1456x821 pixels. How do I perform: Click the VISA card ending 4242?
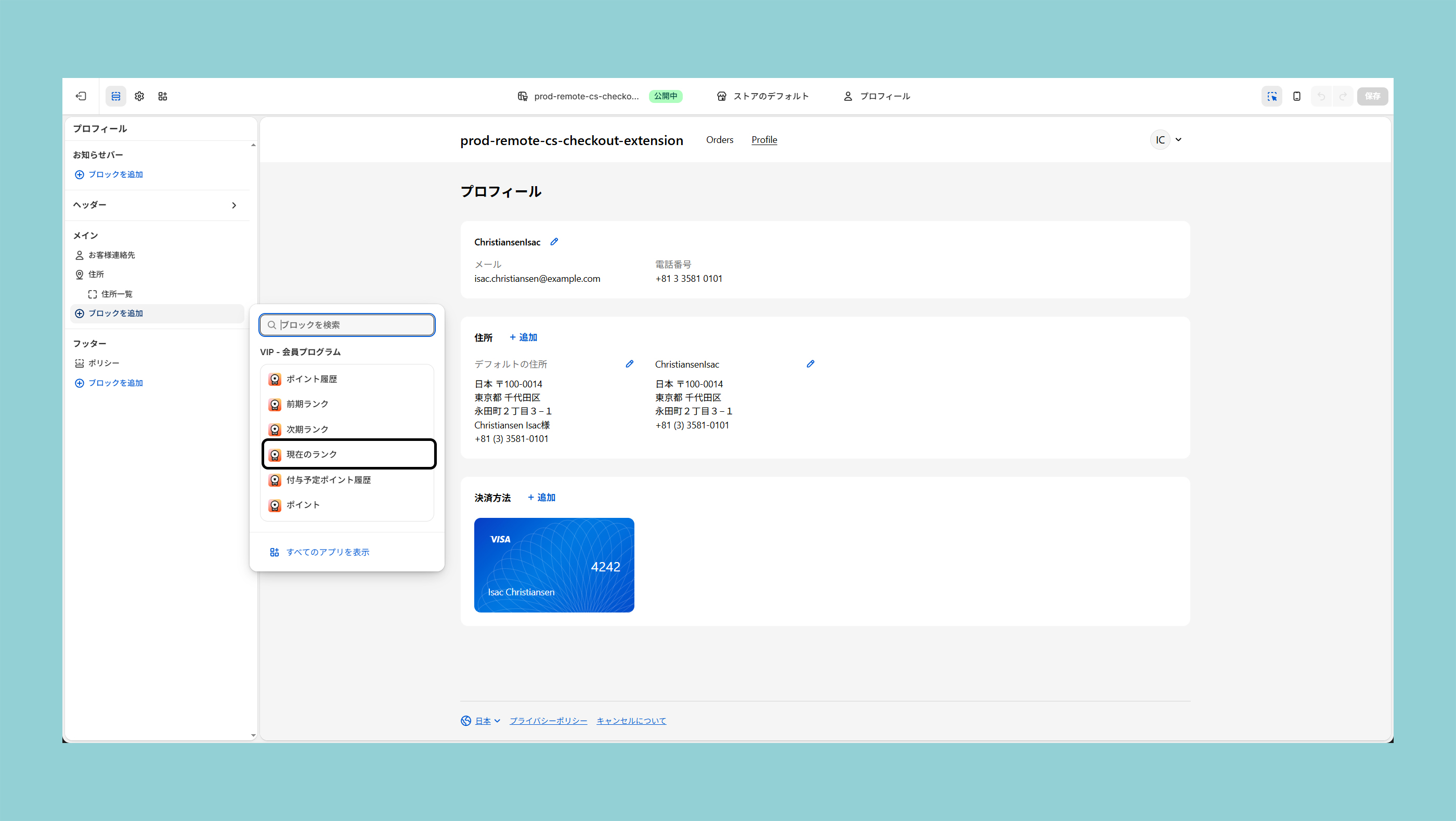(x=554, y=565)
